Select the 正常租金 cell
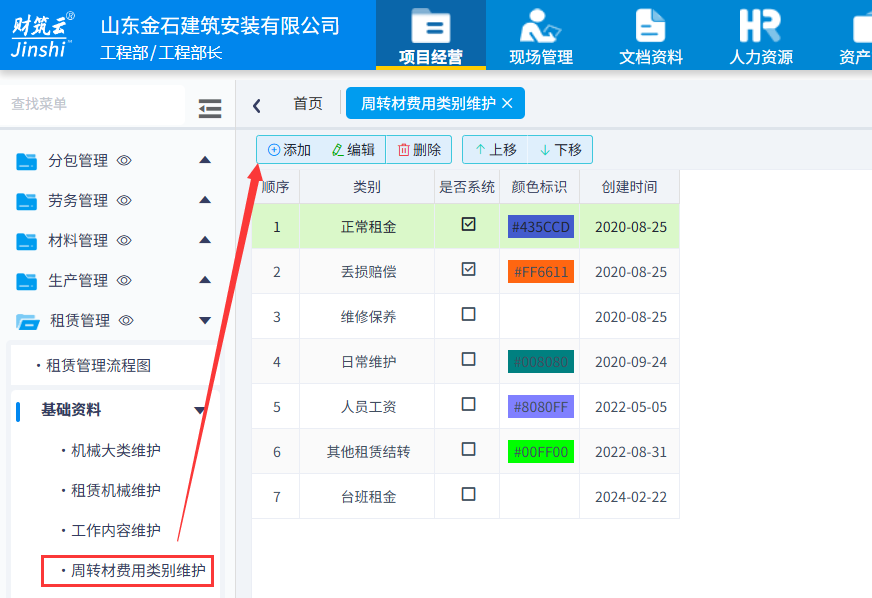872x598 pixels. [368, 227]
